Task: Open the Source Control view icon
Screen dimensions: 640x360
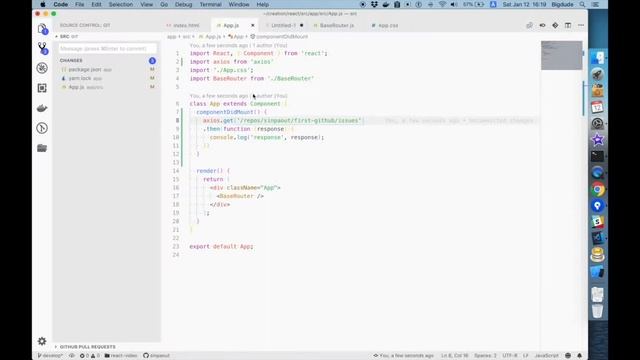Action: click(42, 48)
